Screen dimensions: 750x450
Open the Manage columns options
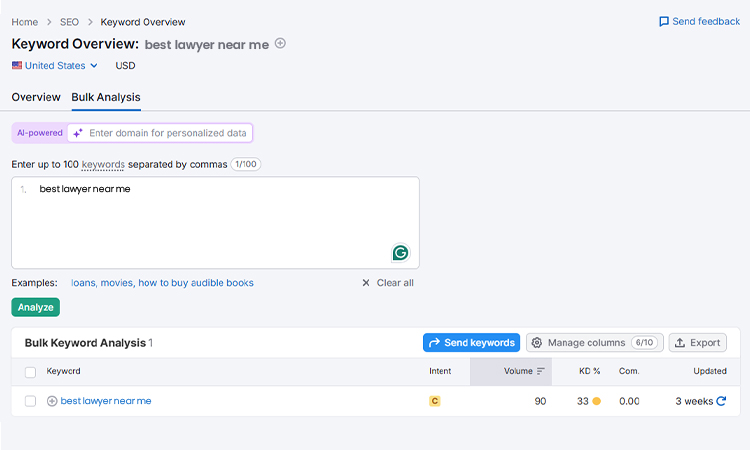[595, 342]
